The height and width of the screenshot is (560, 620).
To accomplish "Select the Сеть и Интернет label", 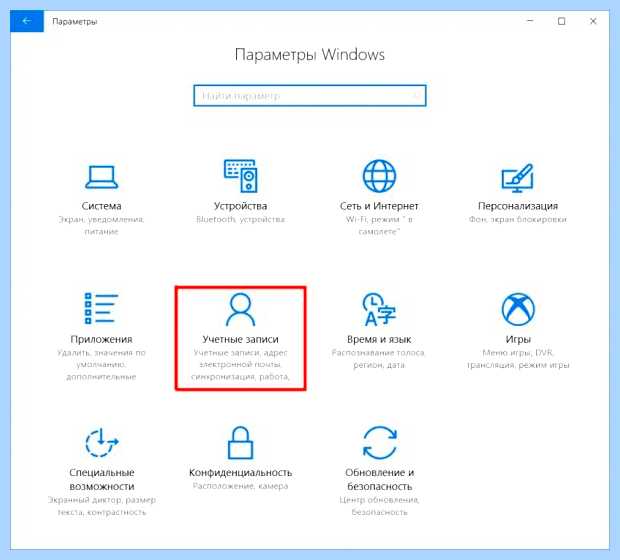I will (x=379, y=206).
